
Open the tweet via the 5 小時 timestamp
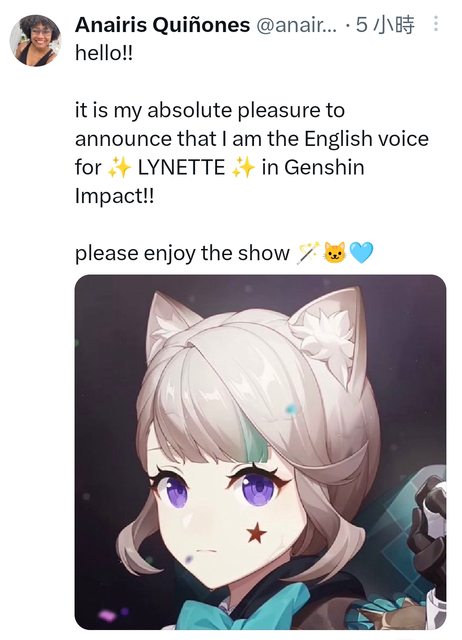[x=385, y=25]
